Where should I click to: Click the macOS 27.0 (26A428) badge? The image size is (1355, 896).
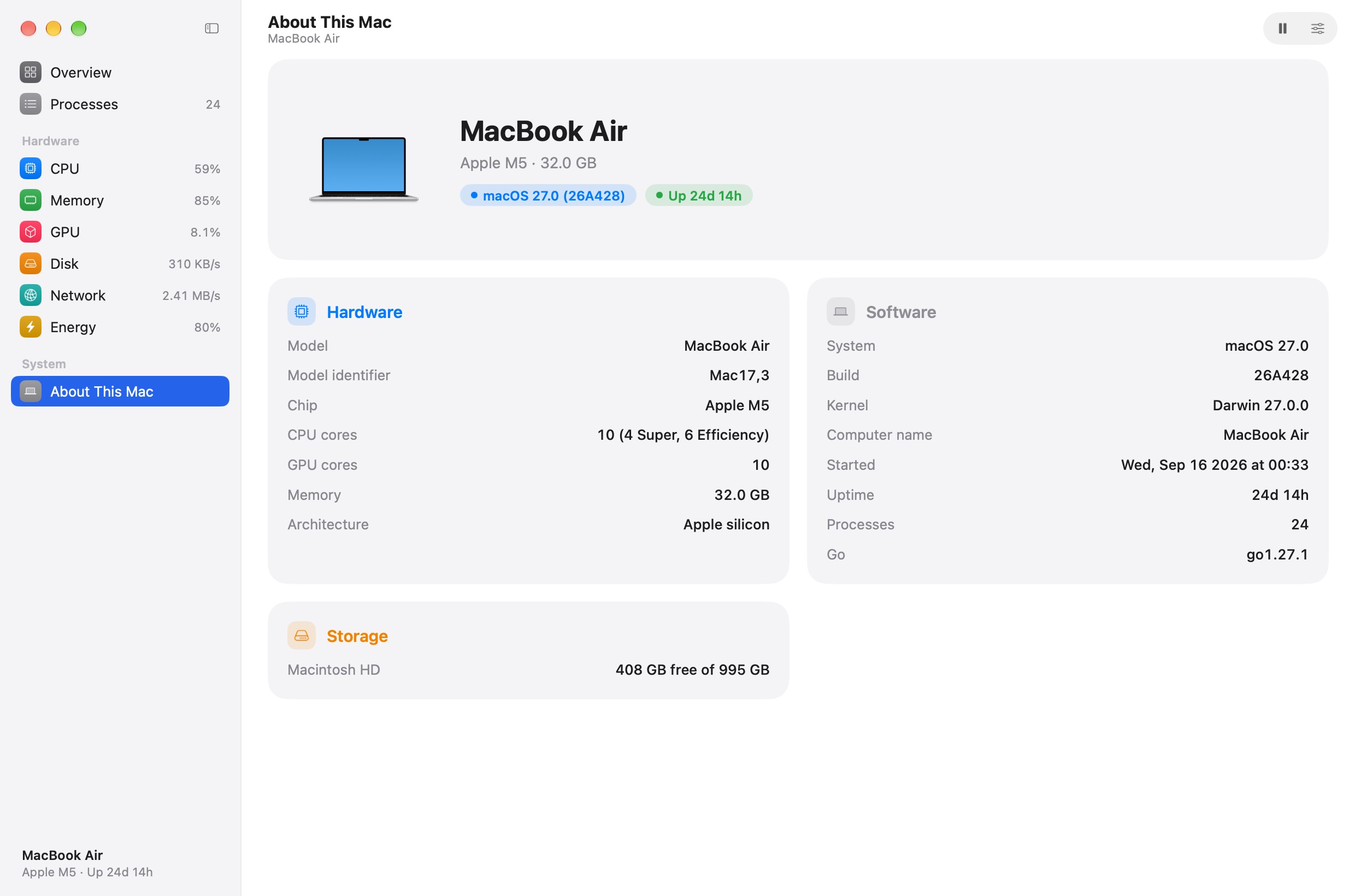click(547, 196)
